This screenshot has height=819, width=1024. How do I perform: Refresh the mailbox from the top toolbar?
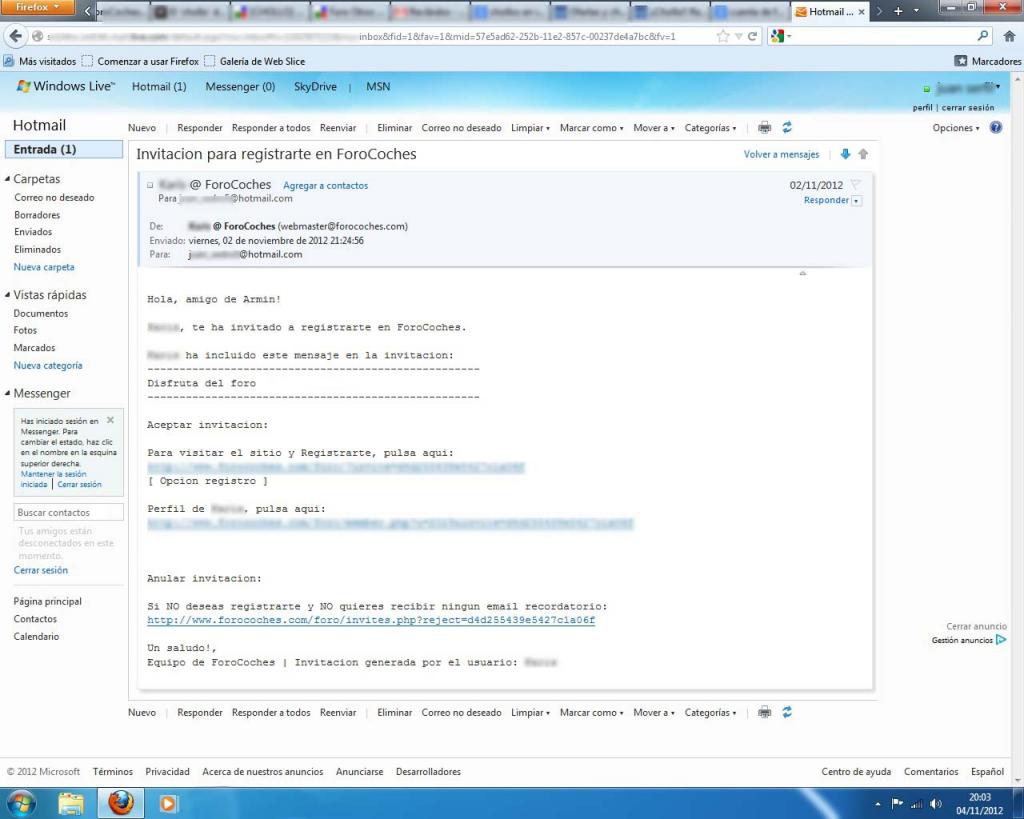(x=787, y=127)
